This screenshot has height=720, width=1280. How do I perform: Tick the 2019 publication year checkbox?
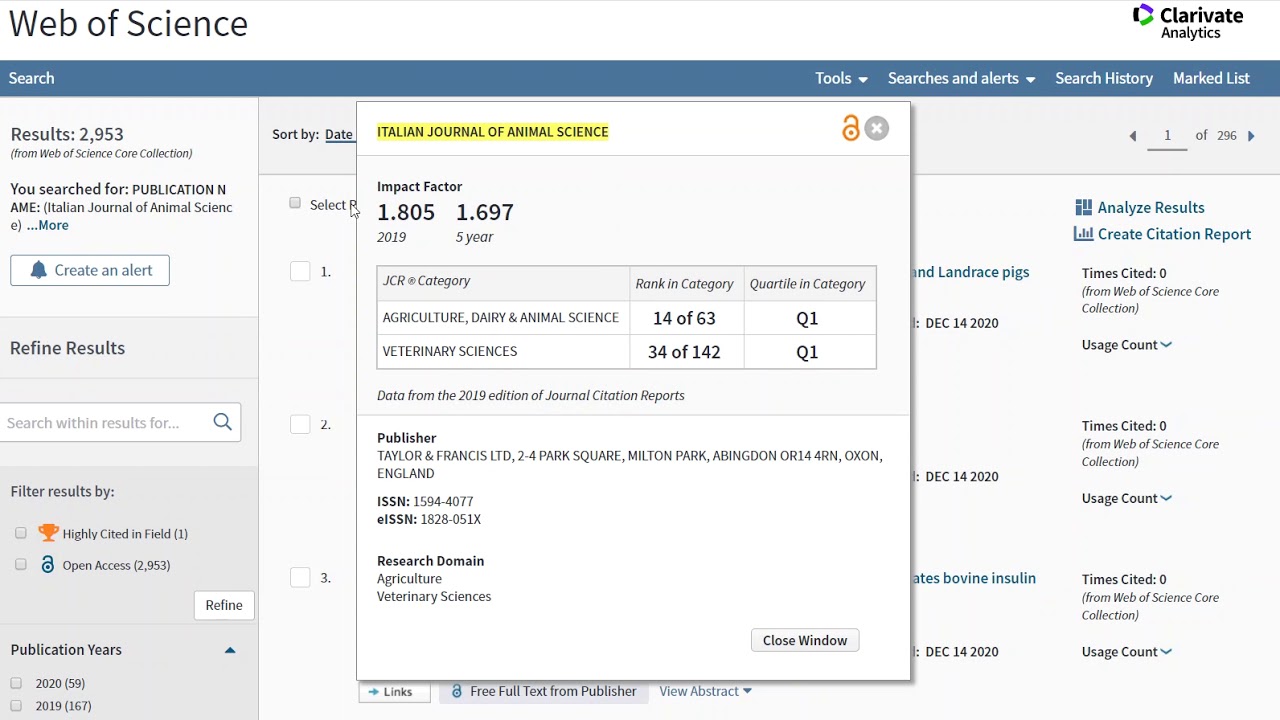(16, 705)
